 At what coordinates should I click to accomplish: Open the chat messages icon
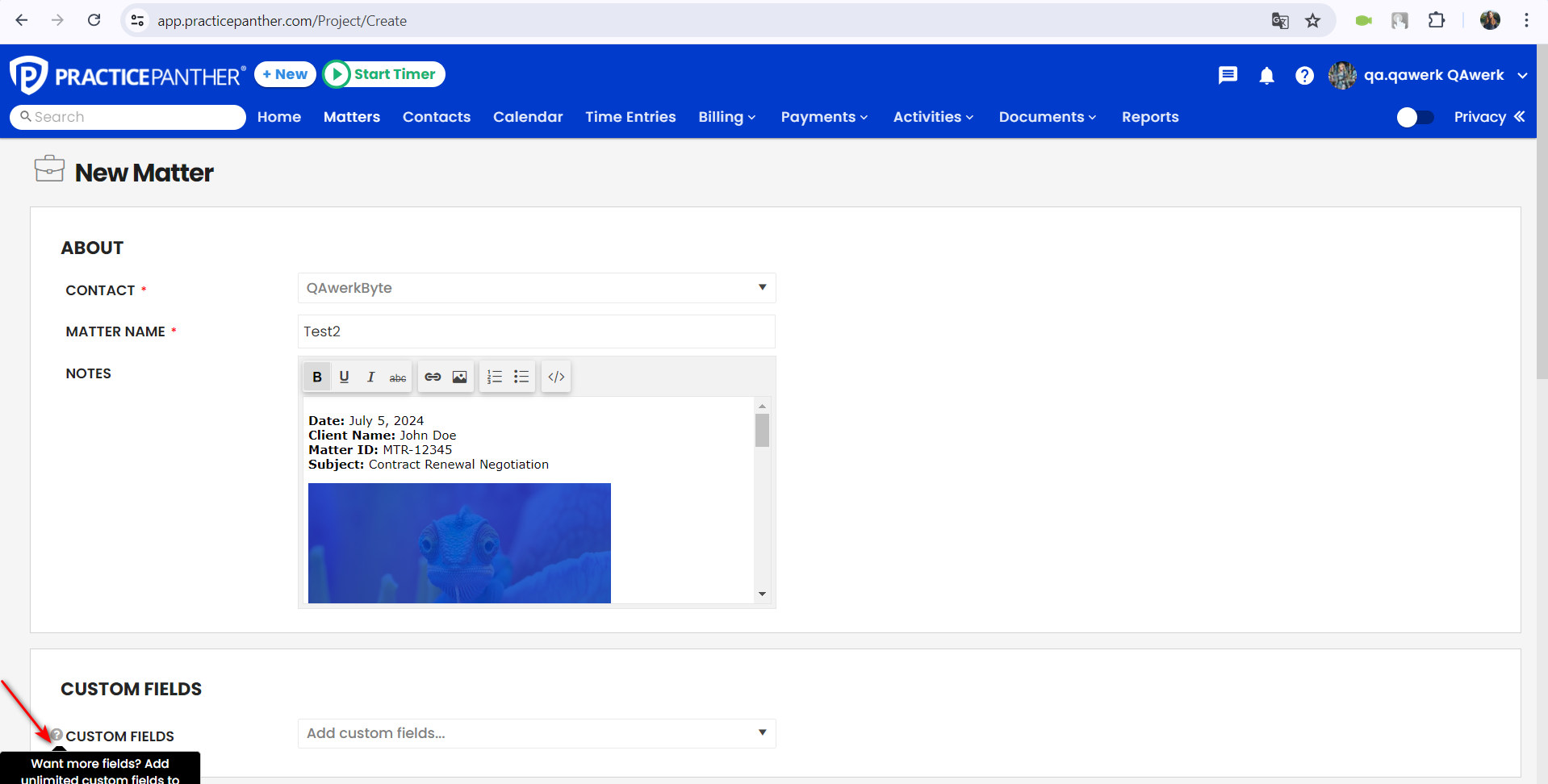point(1228,75)
